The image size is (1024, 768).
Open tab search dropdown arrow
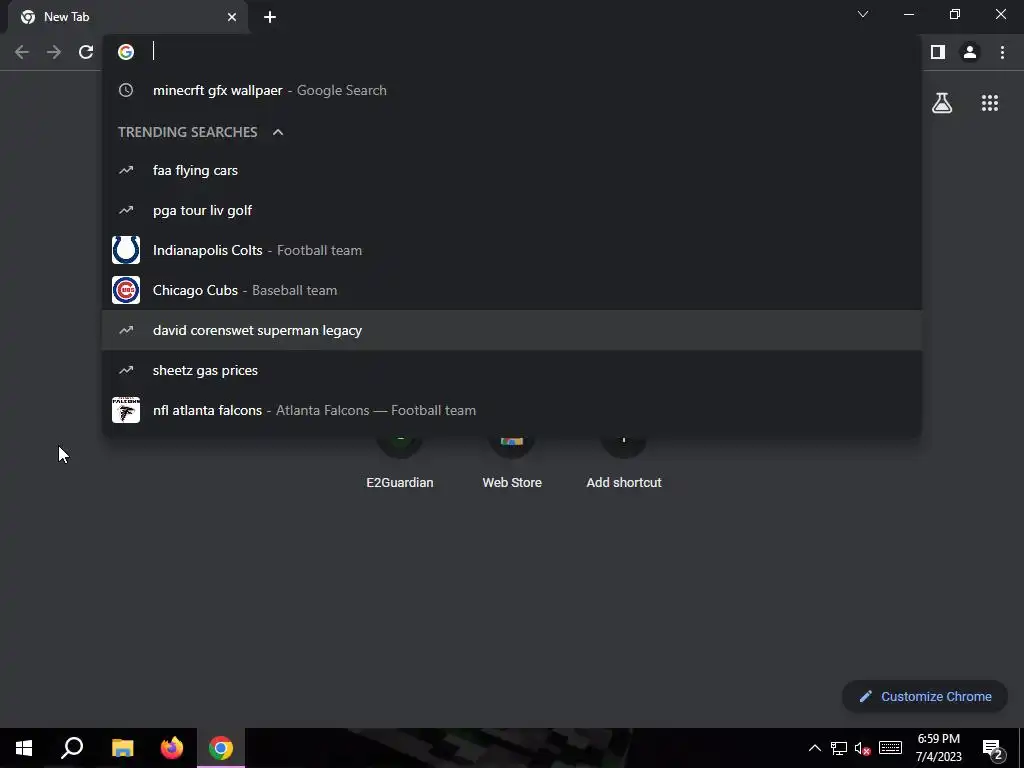(863, 14)
